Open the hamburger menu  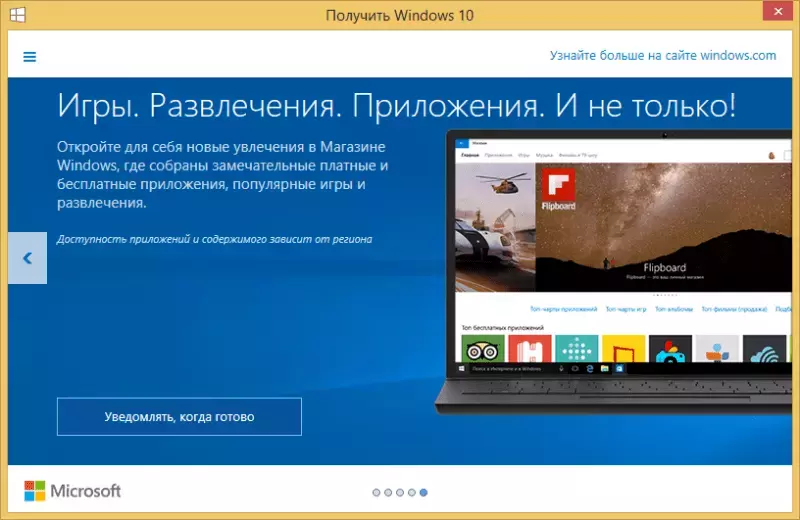click(30, 57)
